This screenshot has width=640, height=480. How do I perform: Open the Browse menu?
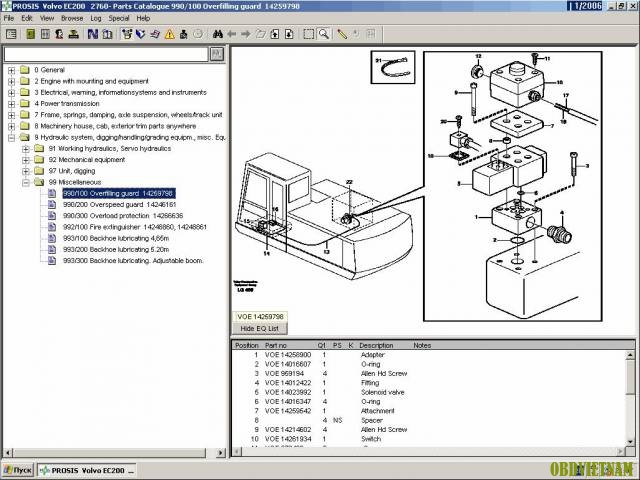[x=72, y=18]
